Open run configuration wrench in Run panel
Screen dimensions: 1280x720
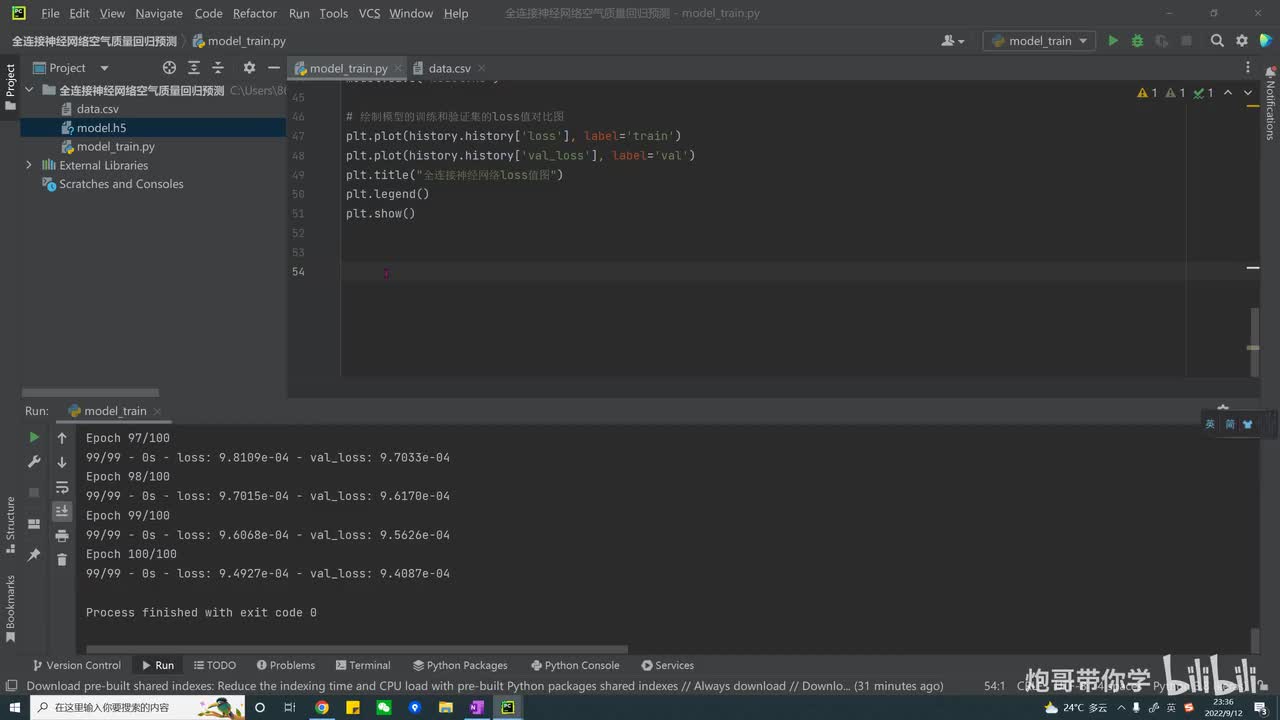(34, 462)
